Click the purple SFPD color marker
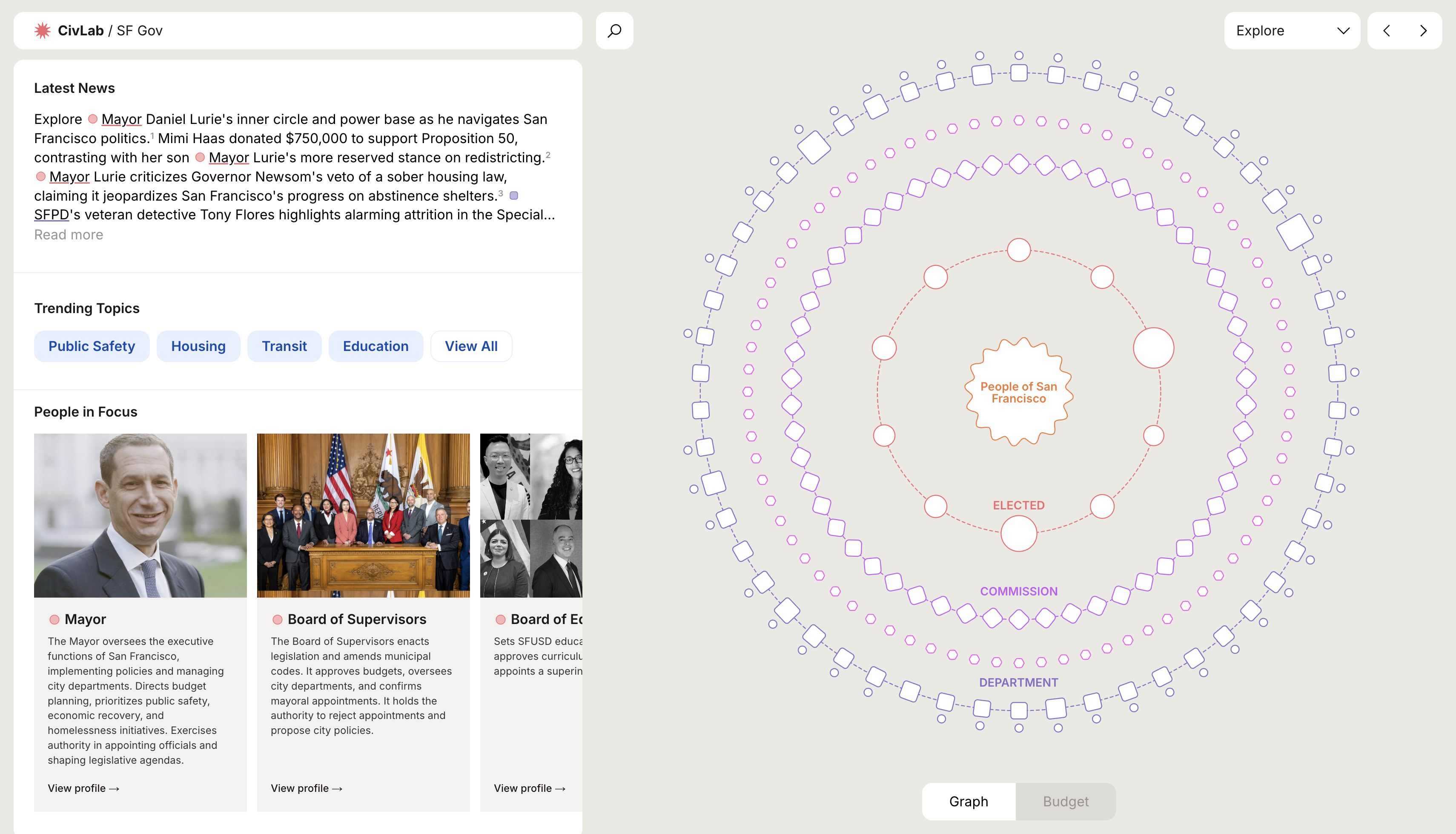Screen dimensions: 1456x834 pyautogui.click(x=514, y=196)
